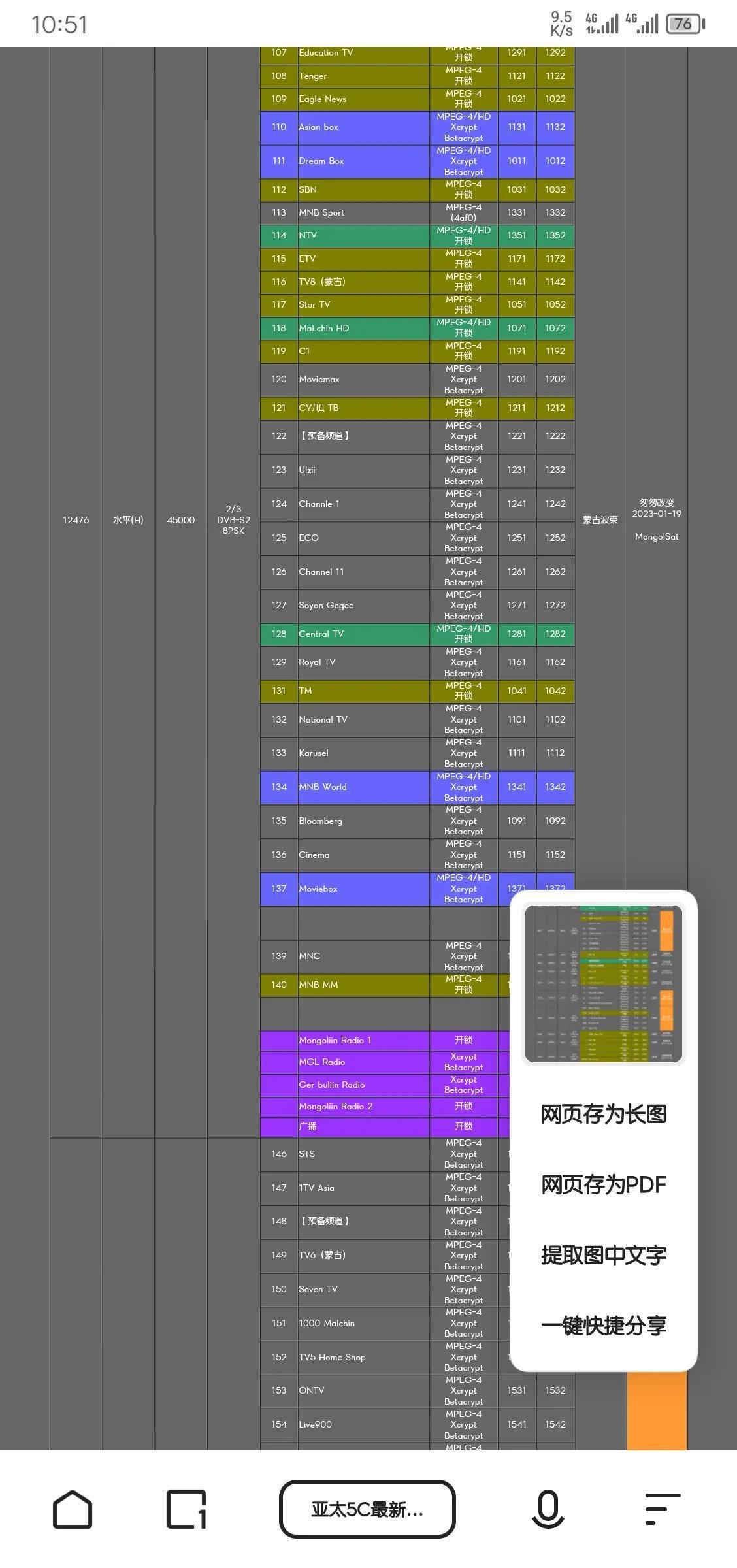Select 网页存为长图 option
The width and height of the screenshot is (737, 1568).
(x=603, y=1114)
